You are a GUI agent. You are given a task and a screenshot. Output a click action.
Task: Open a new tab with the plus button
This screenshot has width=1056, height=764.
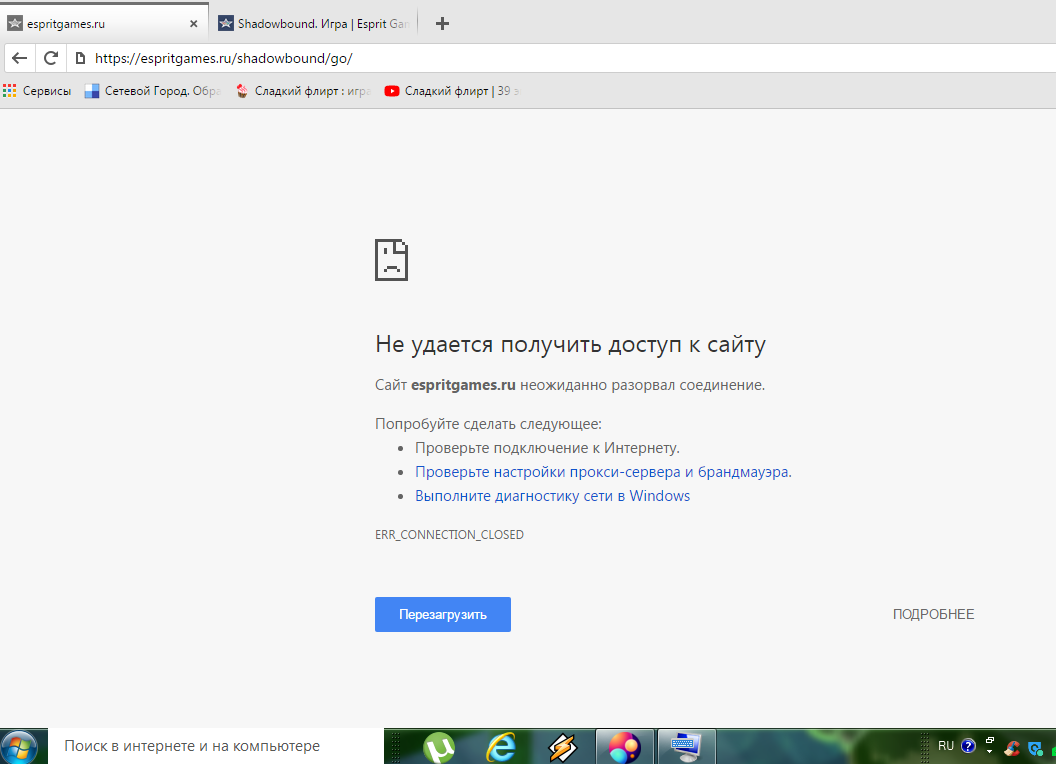point(442,24)
